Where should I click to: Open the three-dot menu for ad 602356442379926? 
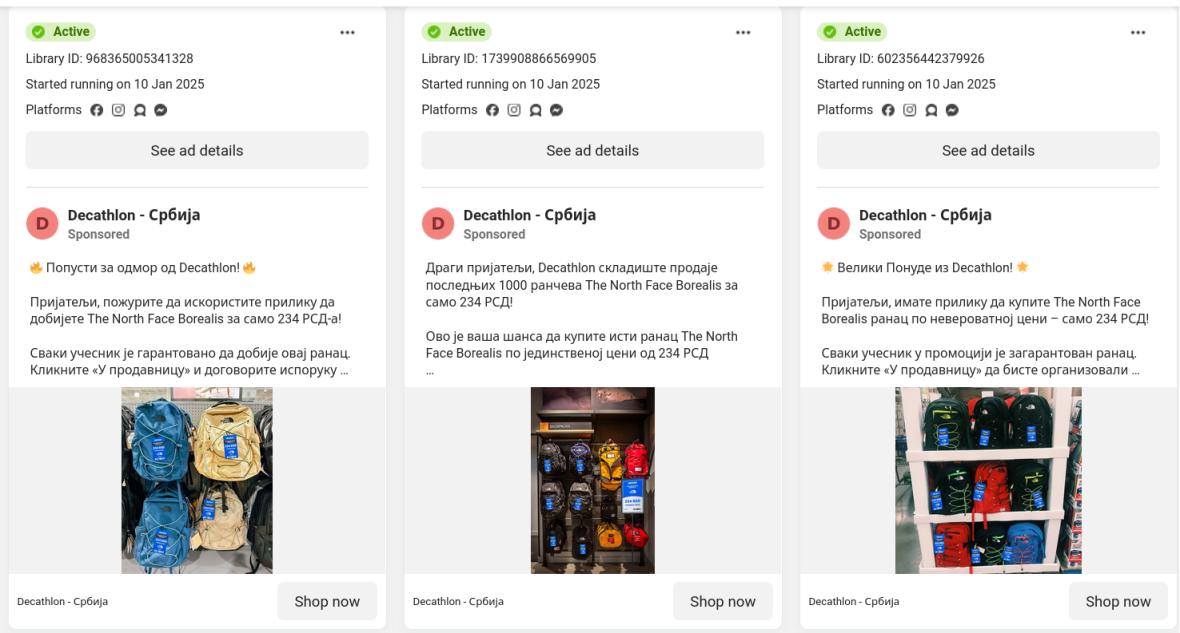1138,32
